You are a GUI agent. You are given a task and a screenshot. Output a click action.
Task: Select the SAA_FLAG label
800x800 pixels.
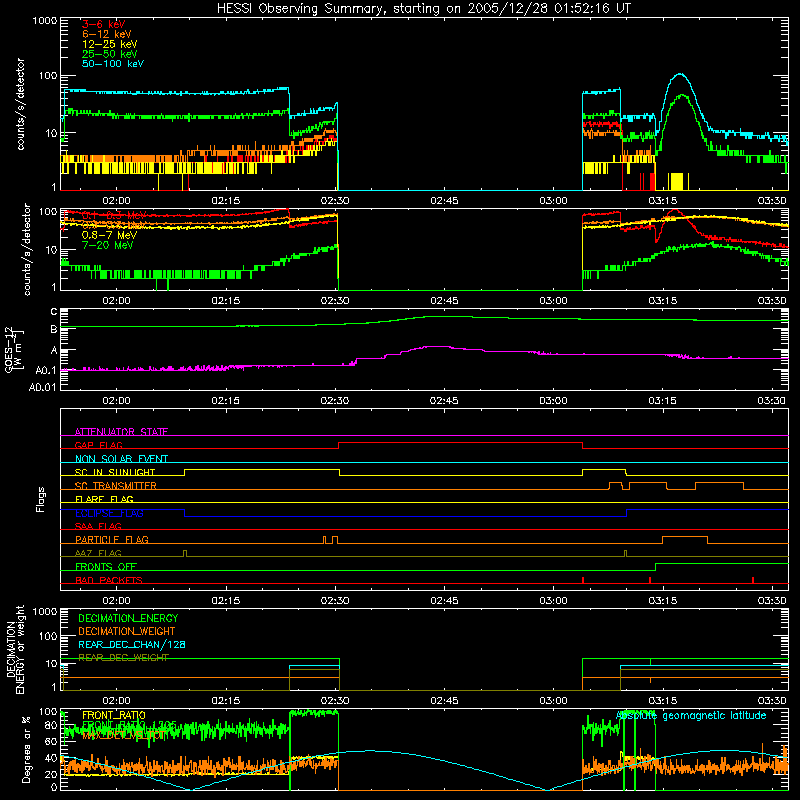pos(98,527)
